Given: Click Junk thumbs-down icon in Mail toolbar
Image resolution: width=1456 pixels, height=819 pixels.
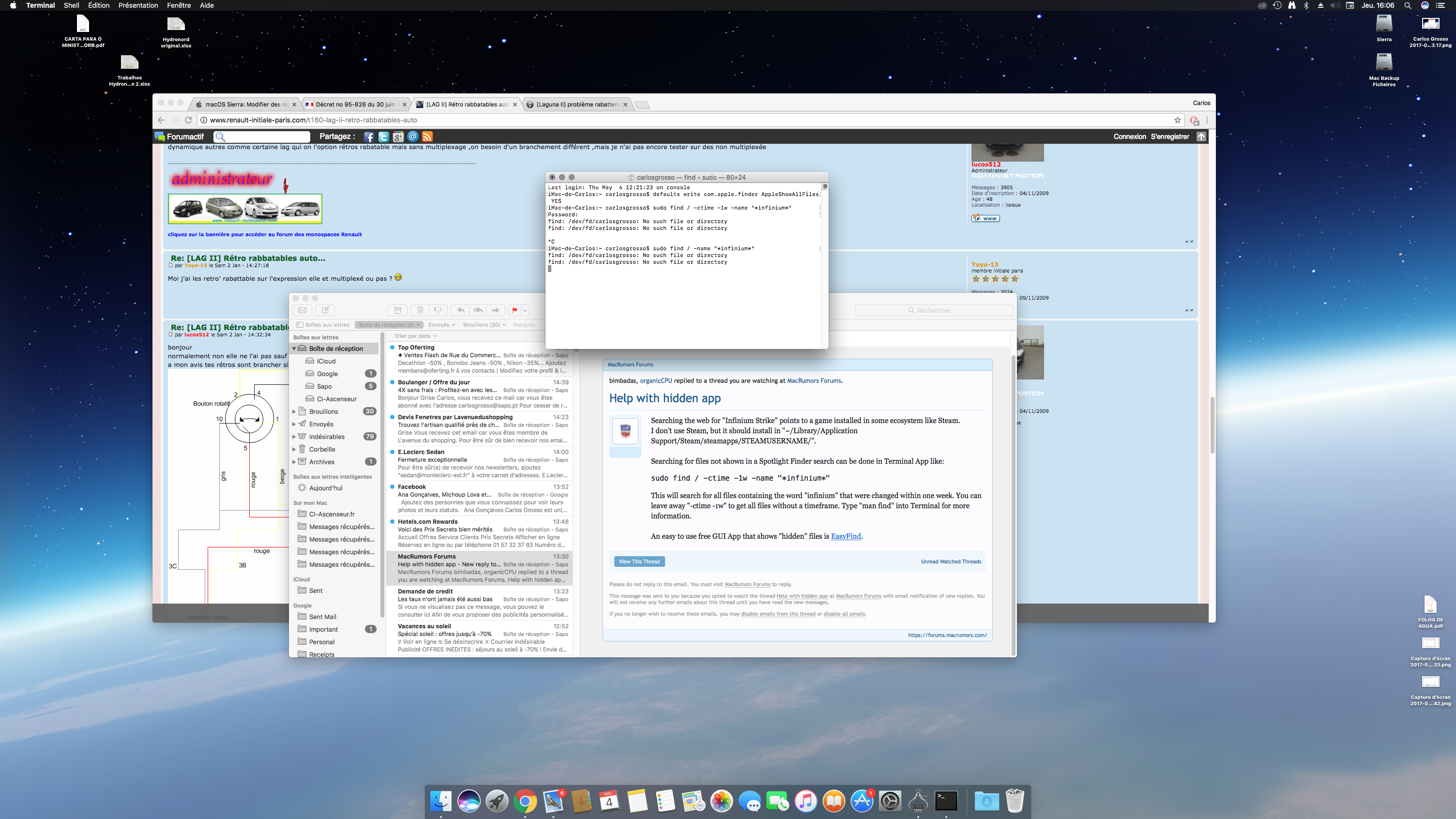Looking at the screenshot, I should (x=438, y=310).
